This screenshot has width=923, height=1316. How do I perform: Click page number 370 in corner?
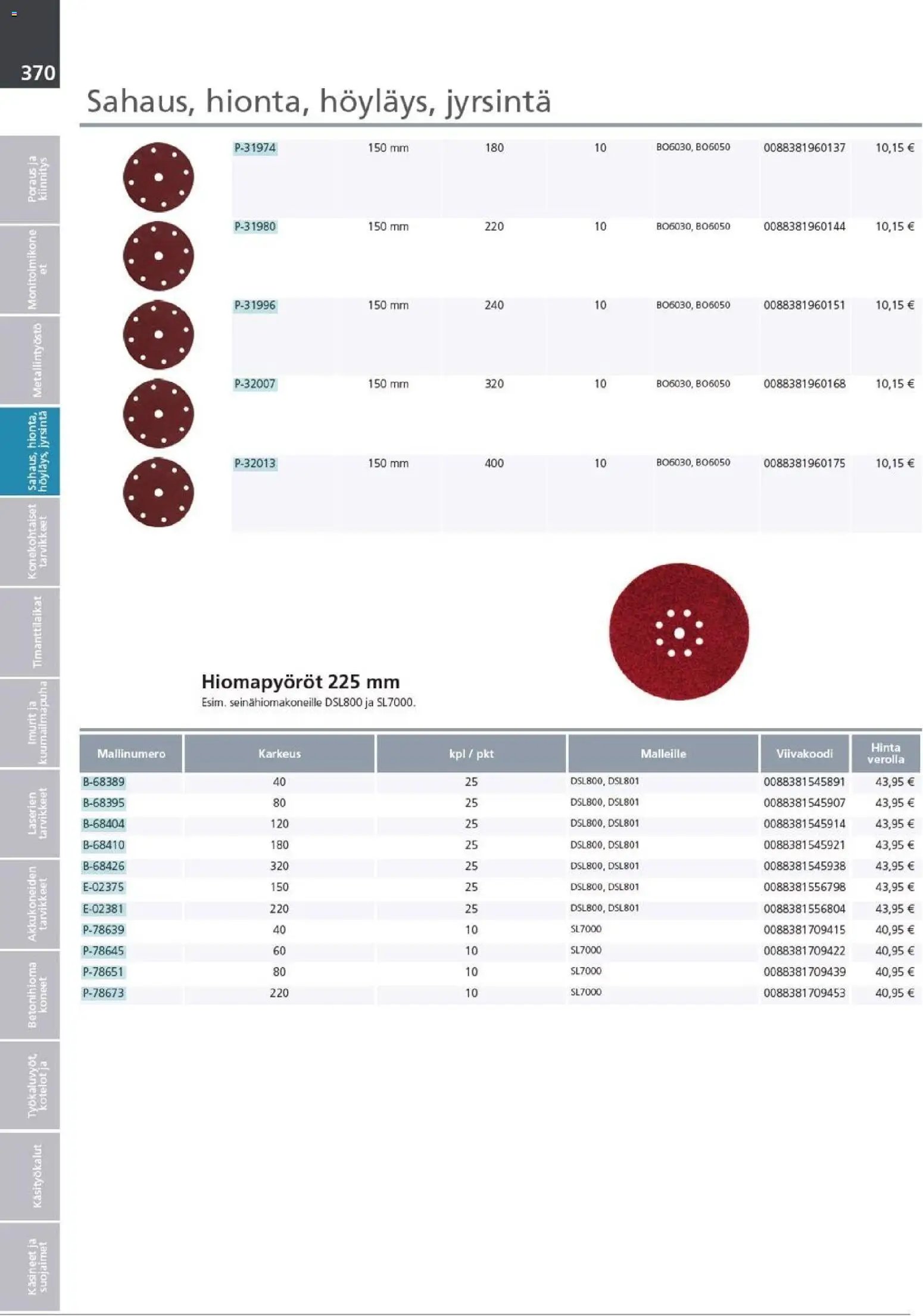pos(38,73)
